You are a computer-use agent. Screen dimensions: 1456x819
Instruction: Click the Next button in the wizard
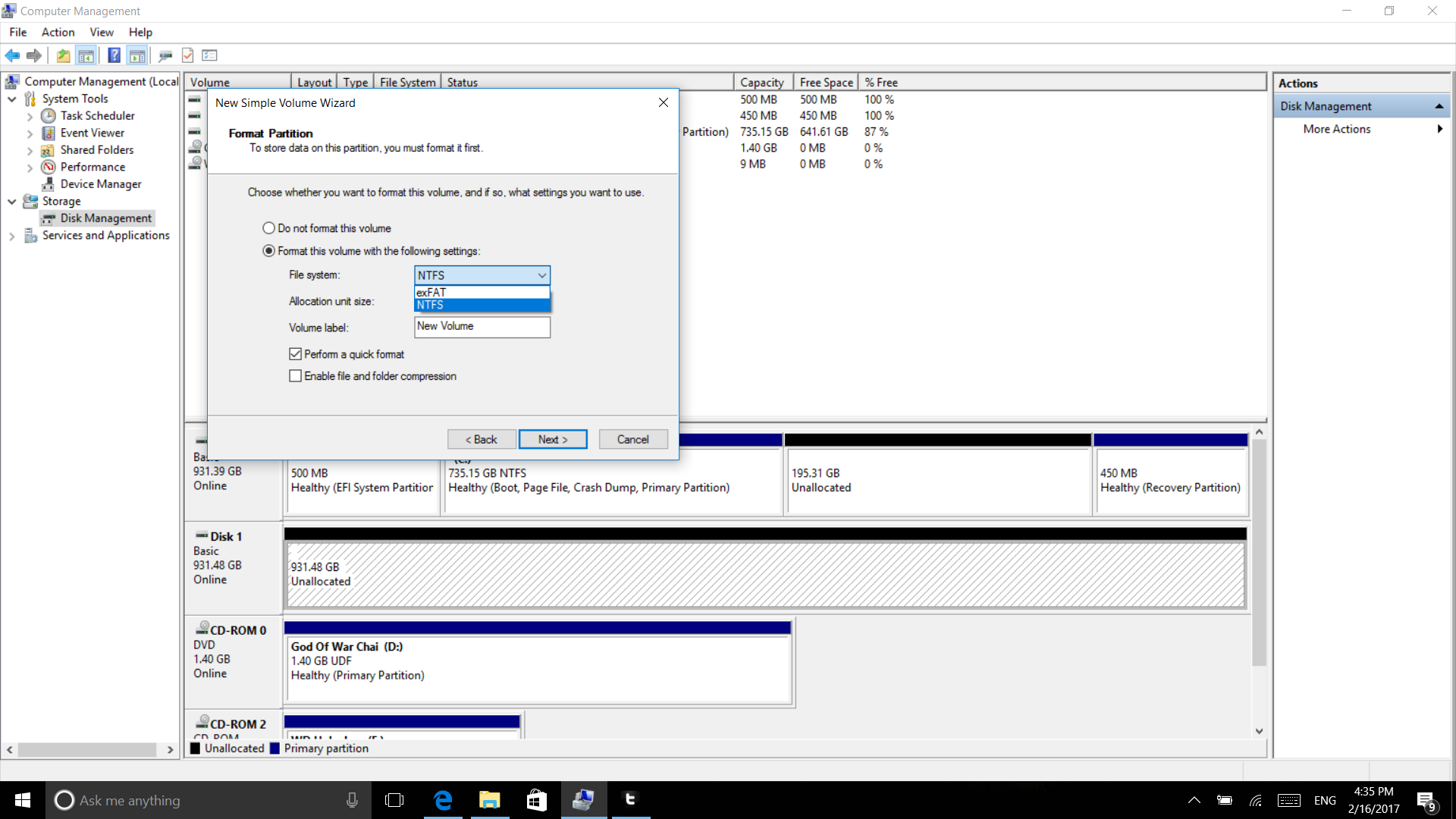click(552, 439)
